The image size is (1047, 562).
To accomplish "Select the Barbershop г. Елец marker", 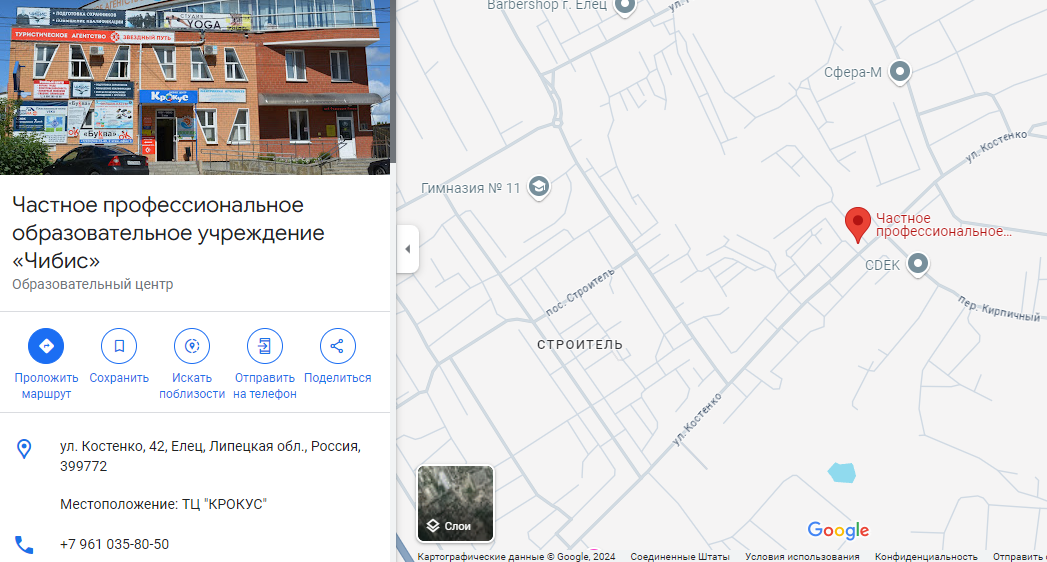I will [x=624, y=6].
